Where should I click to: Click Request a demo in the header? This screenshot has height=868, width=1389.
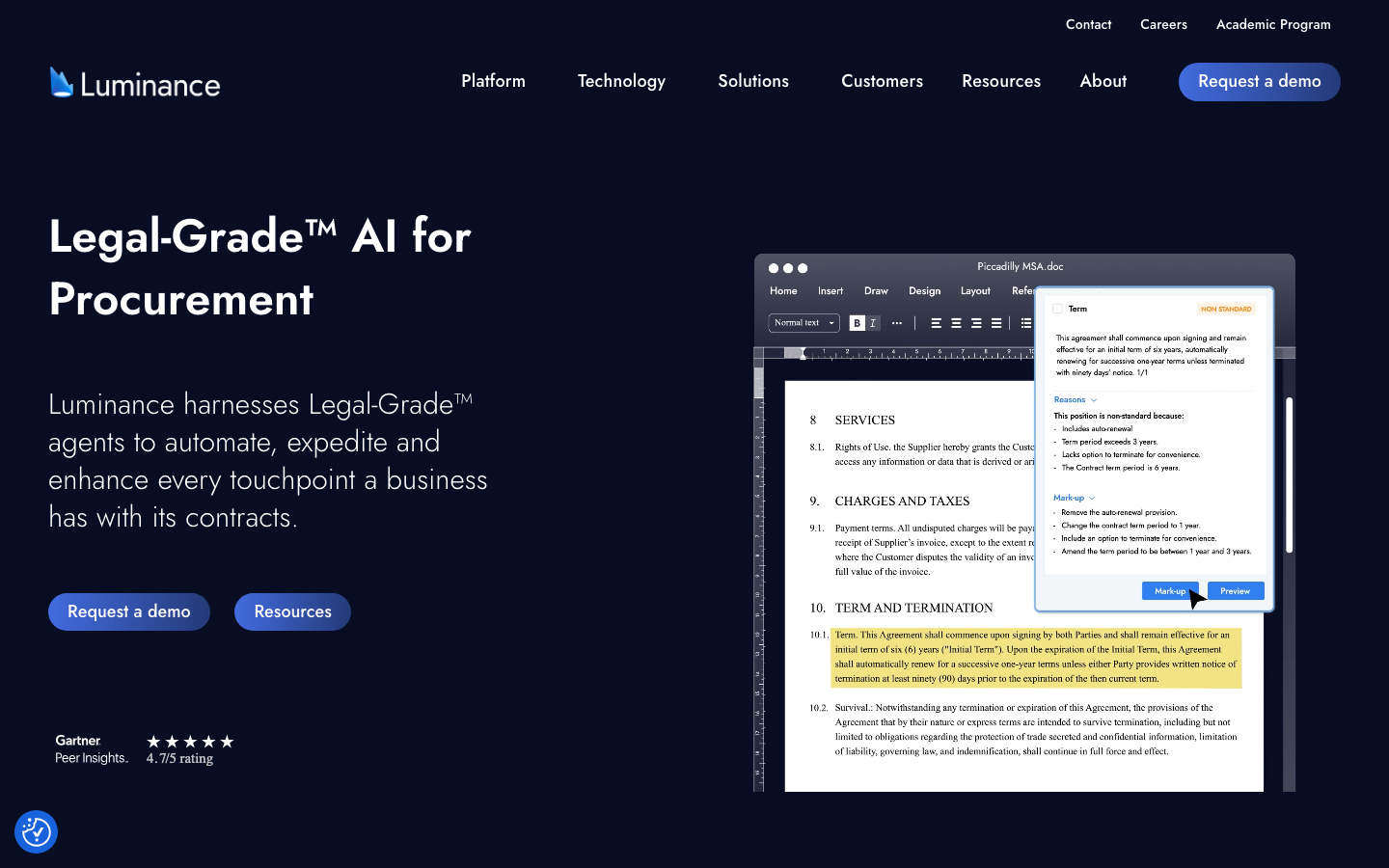(x=1260, y=82)
